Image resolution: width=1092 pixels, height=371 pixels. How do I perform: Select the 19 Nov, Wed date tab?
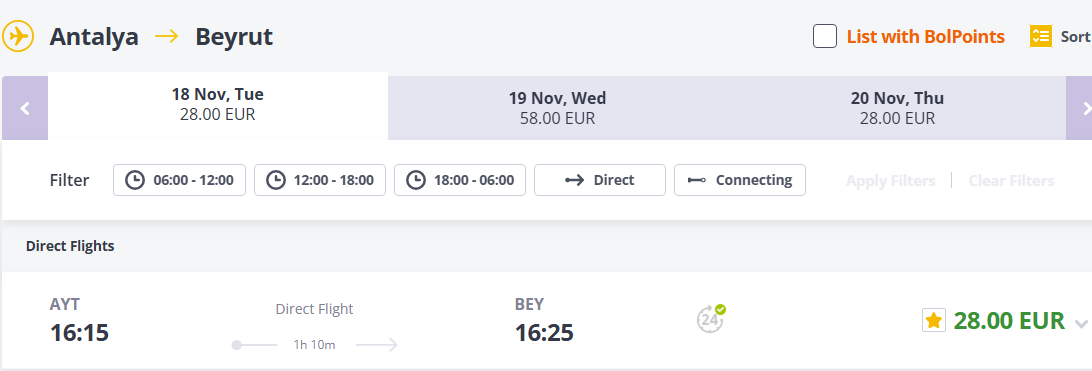(557, 108)
